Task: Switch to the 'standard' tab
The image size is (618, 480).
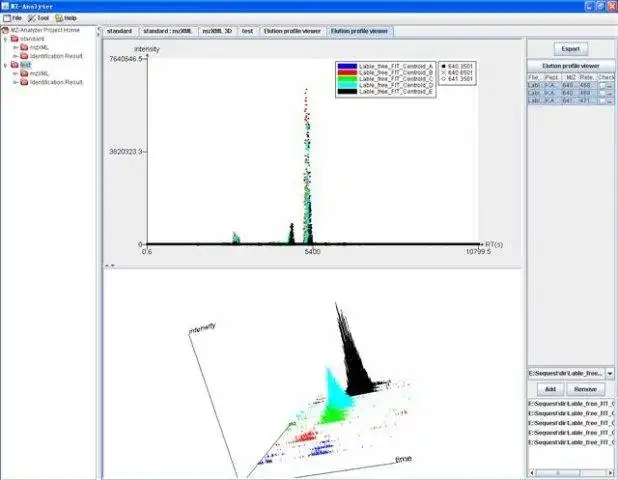Action: pos(119,31)
